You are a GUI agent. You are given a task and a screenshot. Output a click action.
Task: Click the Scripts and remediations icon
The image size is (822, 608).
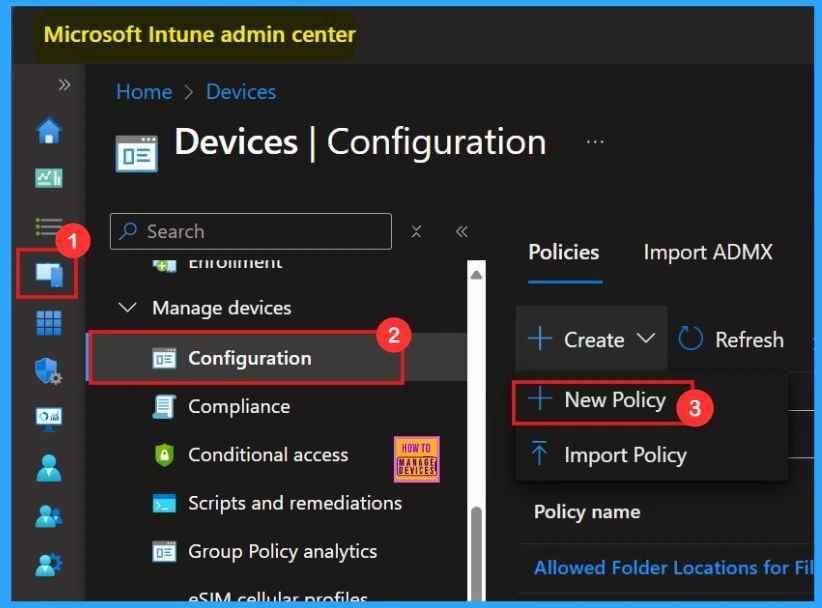(164, 504)
